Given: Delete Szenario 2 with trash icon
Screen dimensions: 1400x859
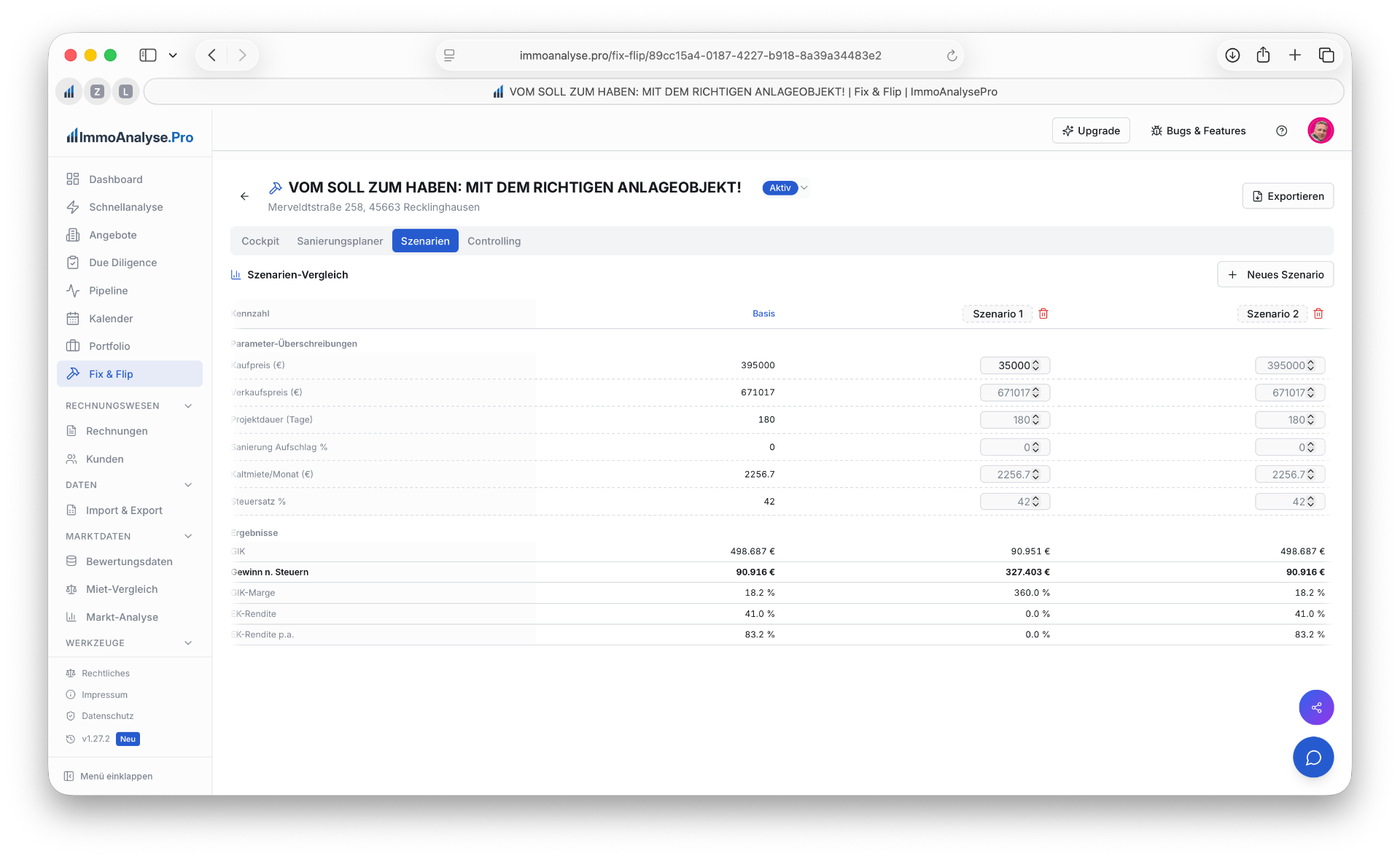Looking at the screenshot, I should pos(1318,314).
